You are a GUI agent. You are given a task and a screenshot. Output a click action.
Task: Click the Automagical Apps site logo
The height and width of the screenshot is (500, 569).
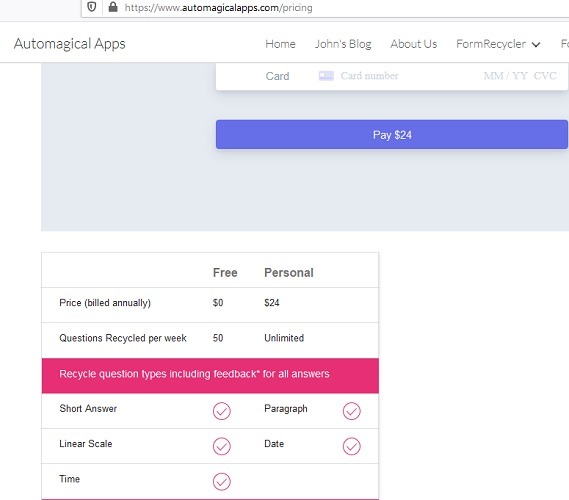[x=70, y=44]
